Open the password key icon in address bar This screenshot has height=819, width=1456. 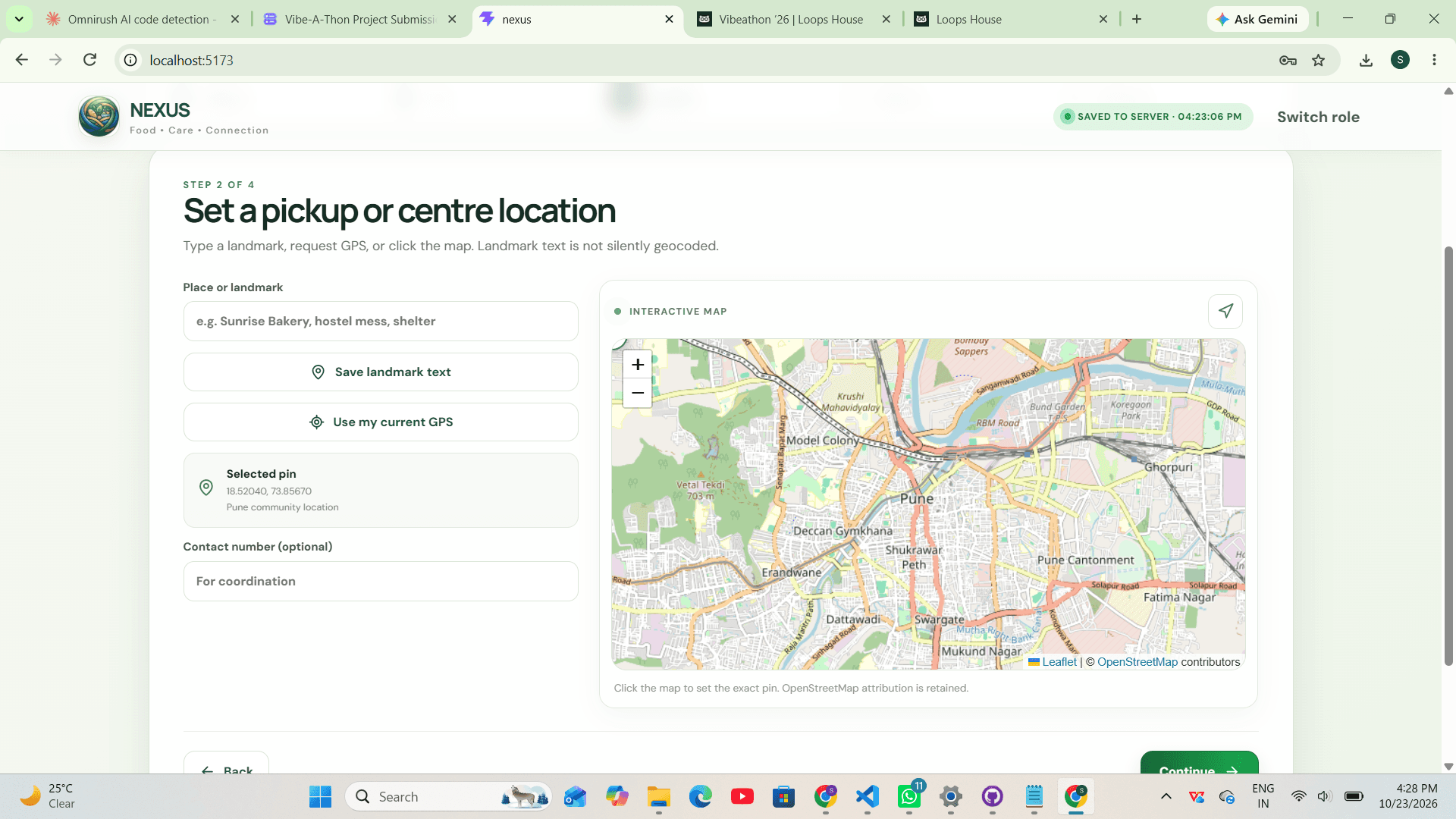pyautogui.click(x=1288, y=60)
